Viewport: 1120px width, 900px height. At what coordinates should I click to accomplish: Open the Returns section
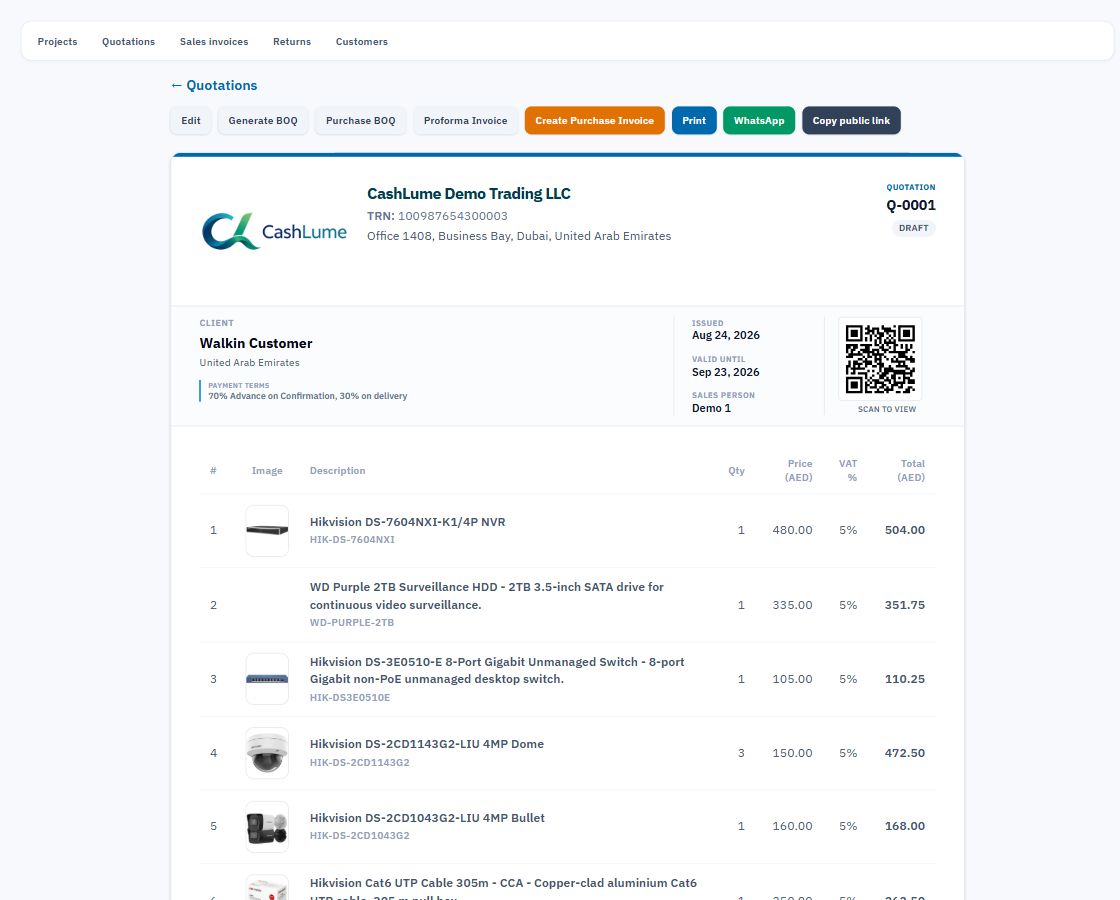click(292, 41)
